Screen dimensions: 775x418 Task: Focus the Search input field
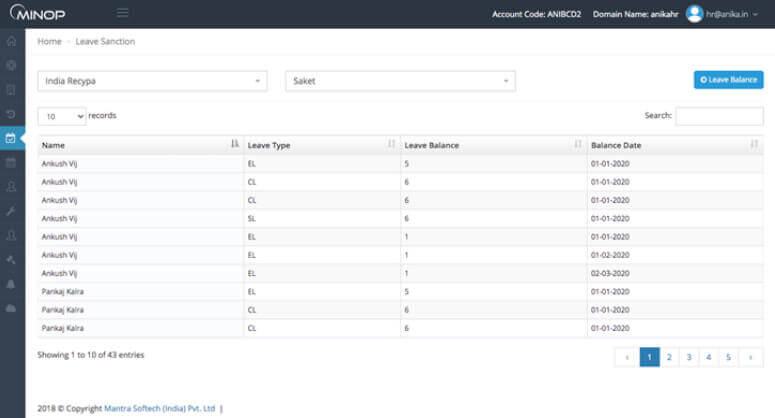point(719,116)
